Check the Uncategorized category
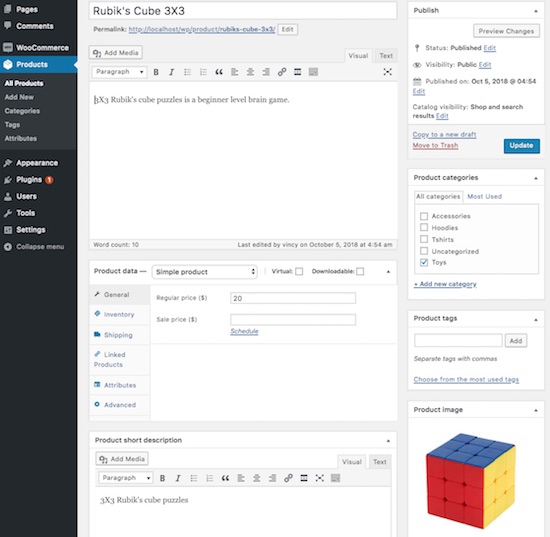Viewport: 550px width, 537px height. coord(424,251)
